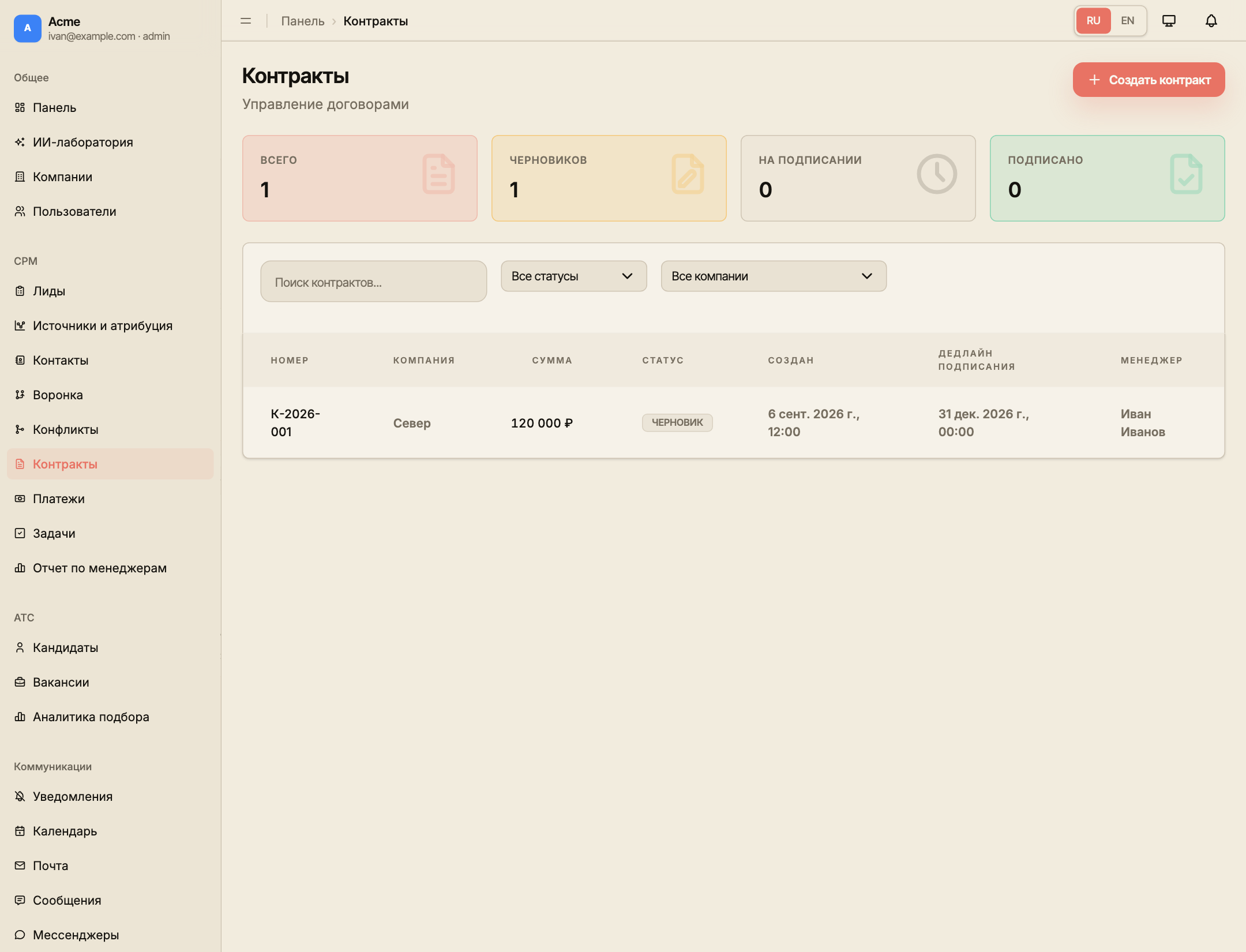The width and height of the screenshot is (1246, 952).
Task: Toggle the sidebar collapse icon
Action: pos(246,21)
